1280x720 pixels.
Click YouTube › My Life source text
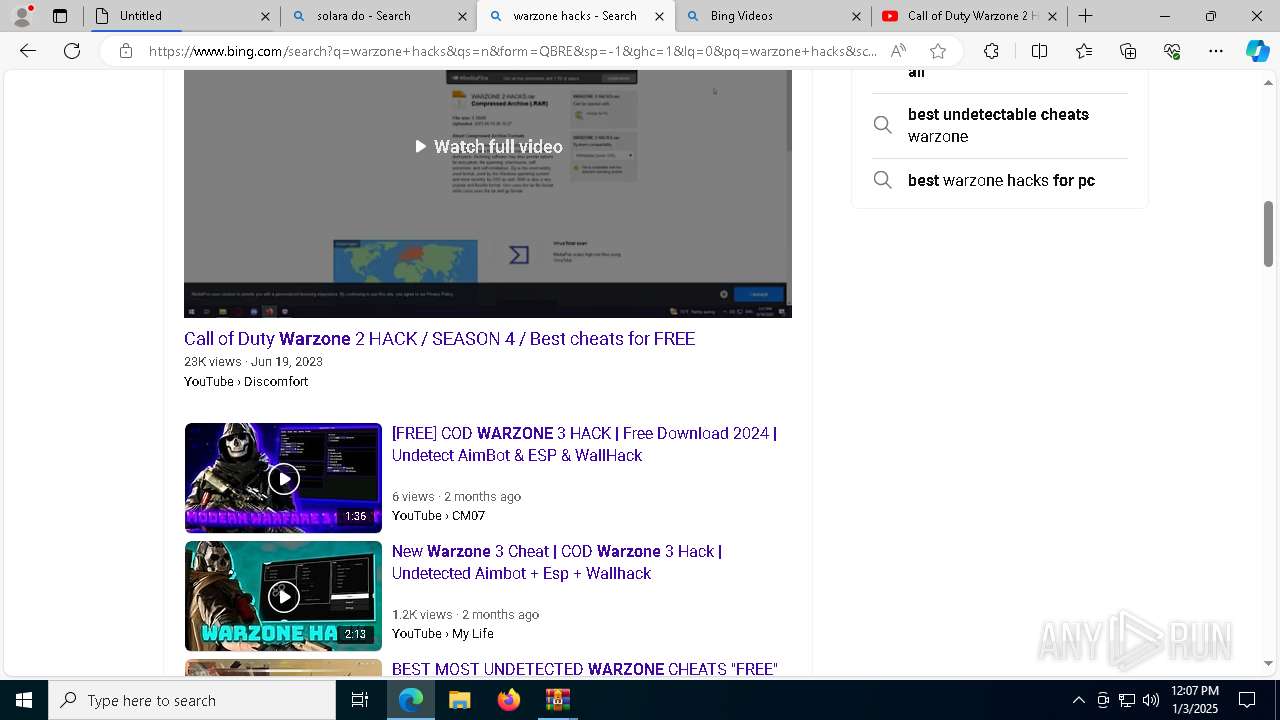coord(442,633)
